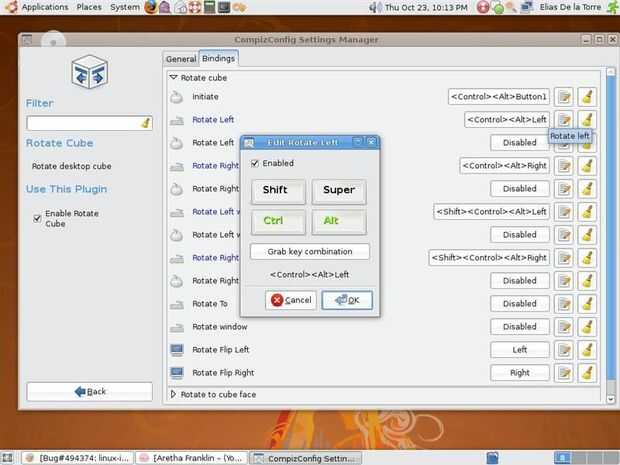Click reset broom for <Control><Alt>Left binding
The width and height of the screenshot is (620, 465).
coord(587,119)
